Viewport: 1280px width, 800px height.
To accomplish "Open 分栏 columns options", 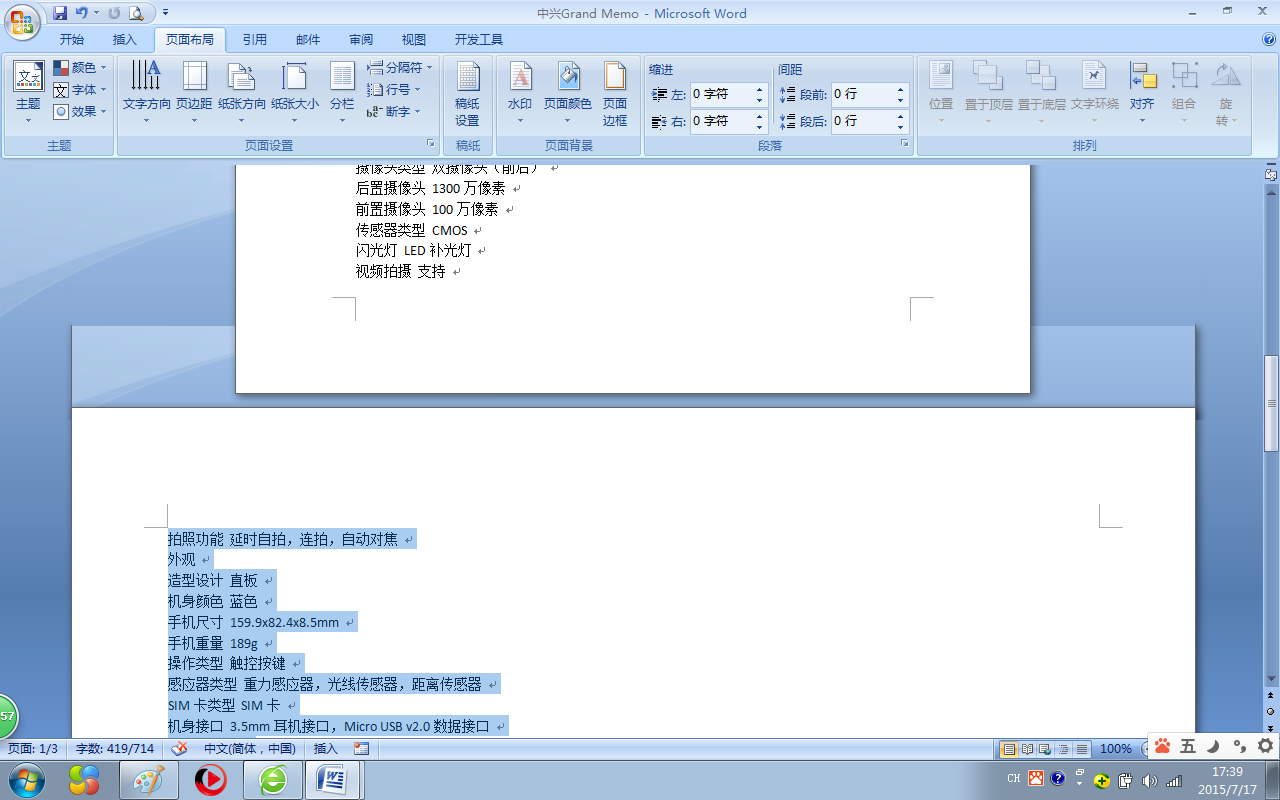I will (x=342, y=92).
